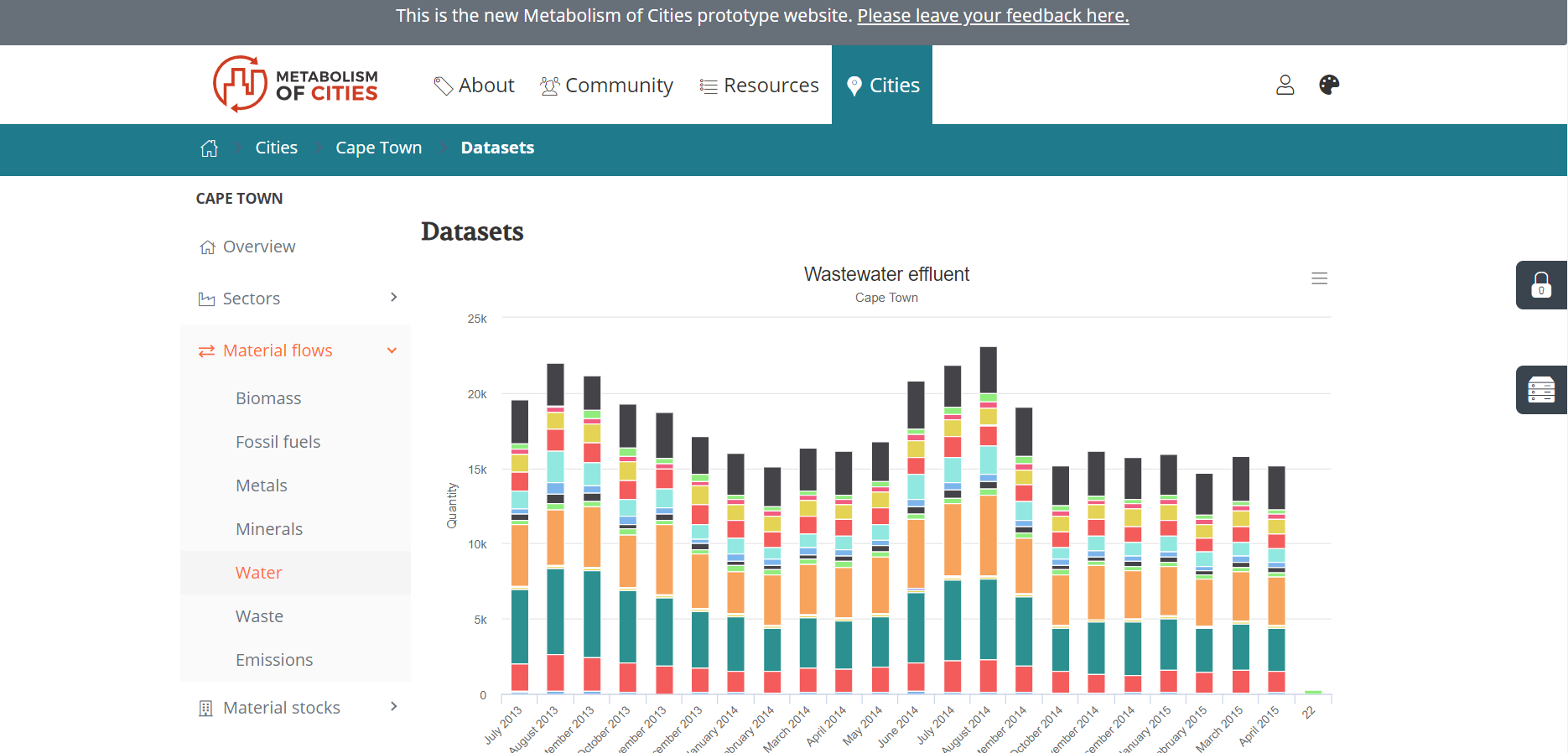Image resolution: width=1568 pixels, height=753 pixels.
Task: Click the Material flows arrows icon
Action: coord(206,351)
